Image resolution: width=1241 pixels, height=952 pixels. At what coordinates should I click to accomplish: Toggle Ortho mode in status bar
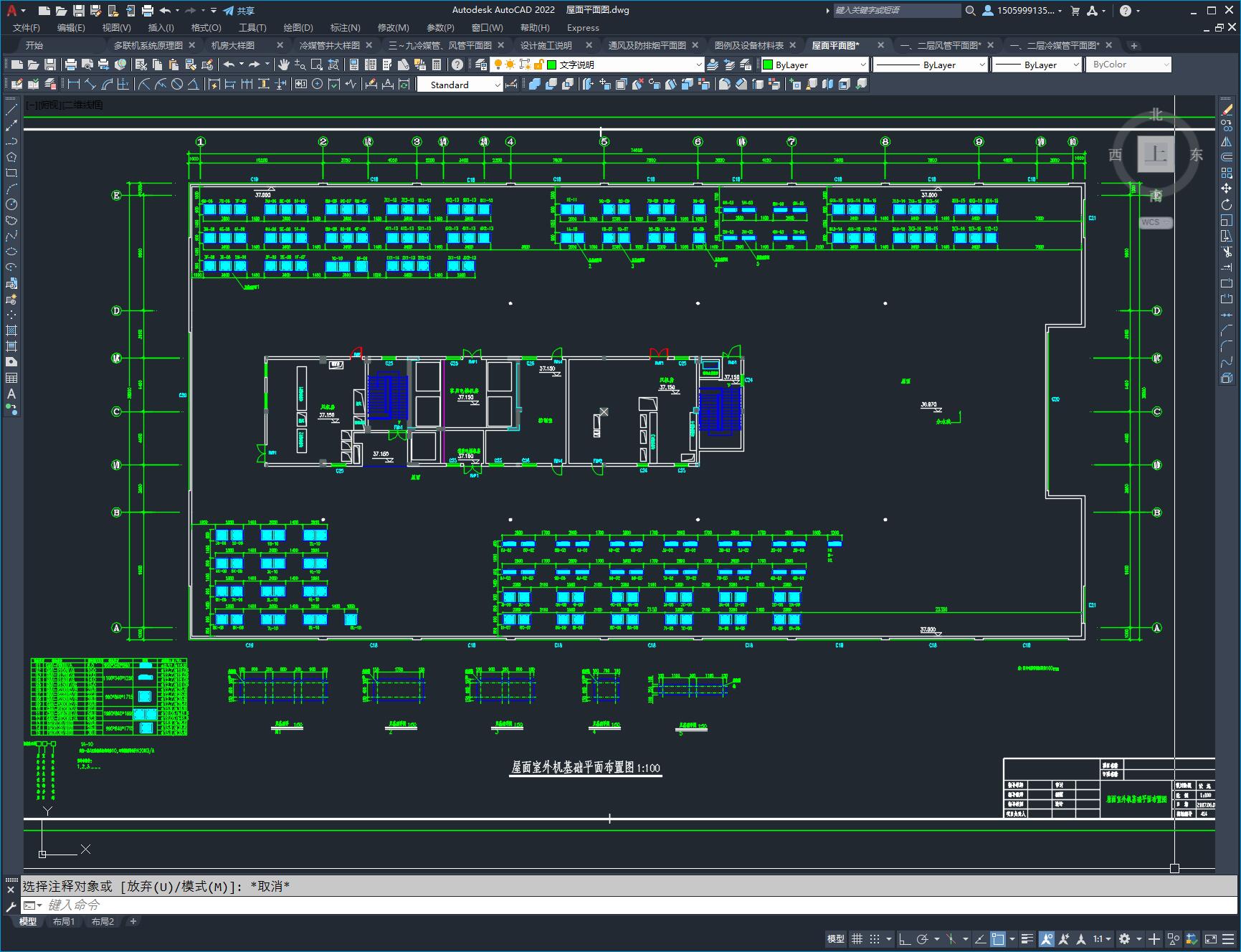coord(905,938)
